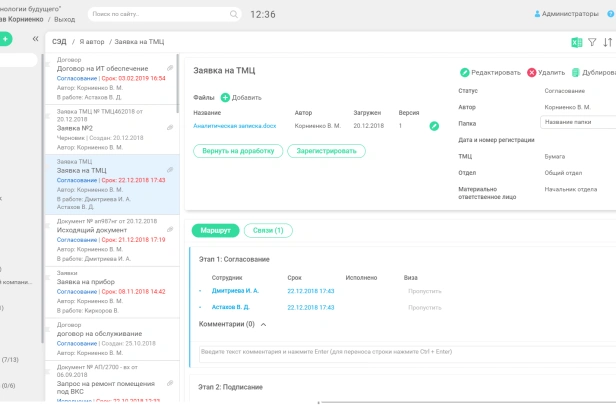
Task: Click the Название папки folder field
Action: (577, 122)
